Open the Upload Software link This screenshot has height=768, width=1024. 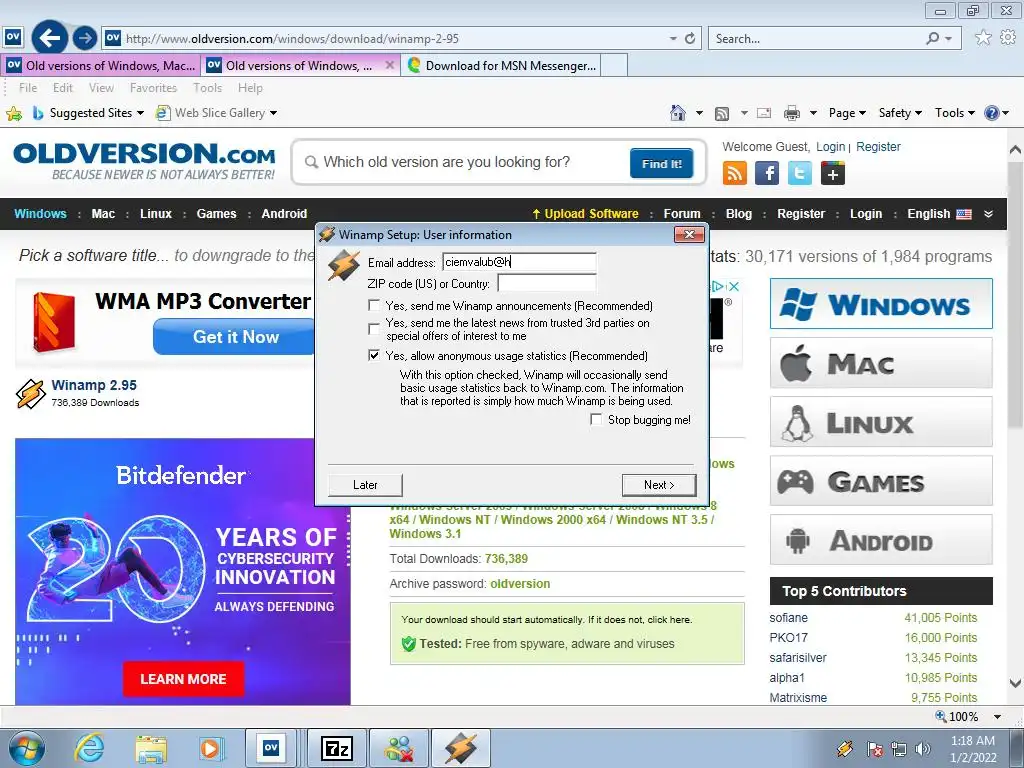point(585,214)
